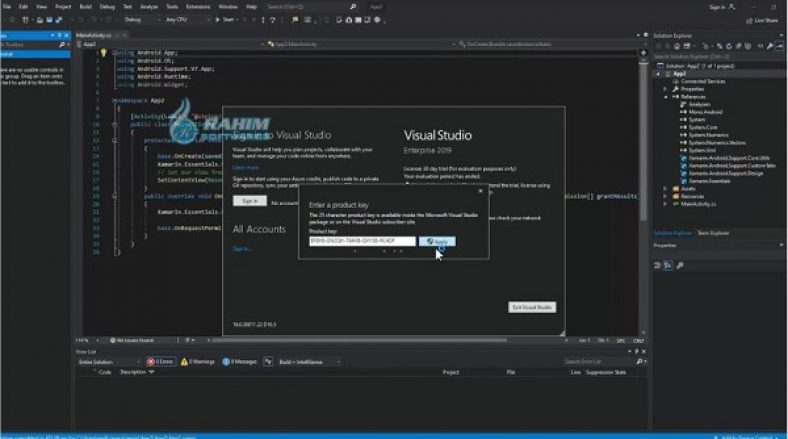Image resolution: width=788 pixels, height=439 pixels.
Task: Open the App2.MainActivity type dropdown
Action: pos(360,44)
